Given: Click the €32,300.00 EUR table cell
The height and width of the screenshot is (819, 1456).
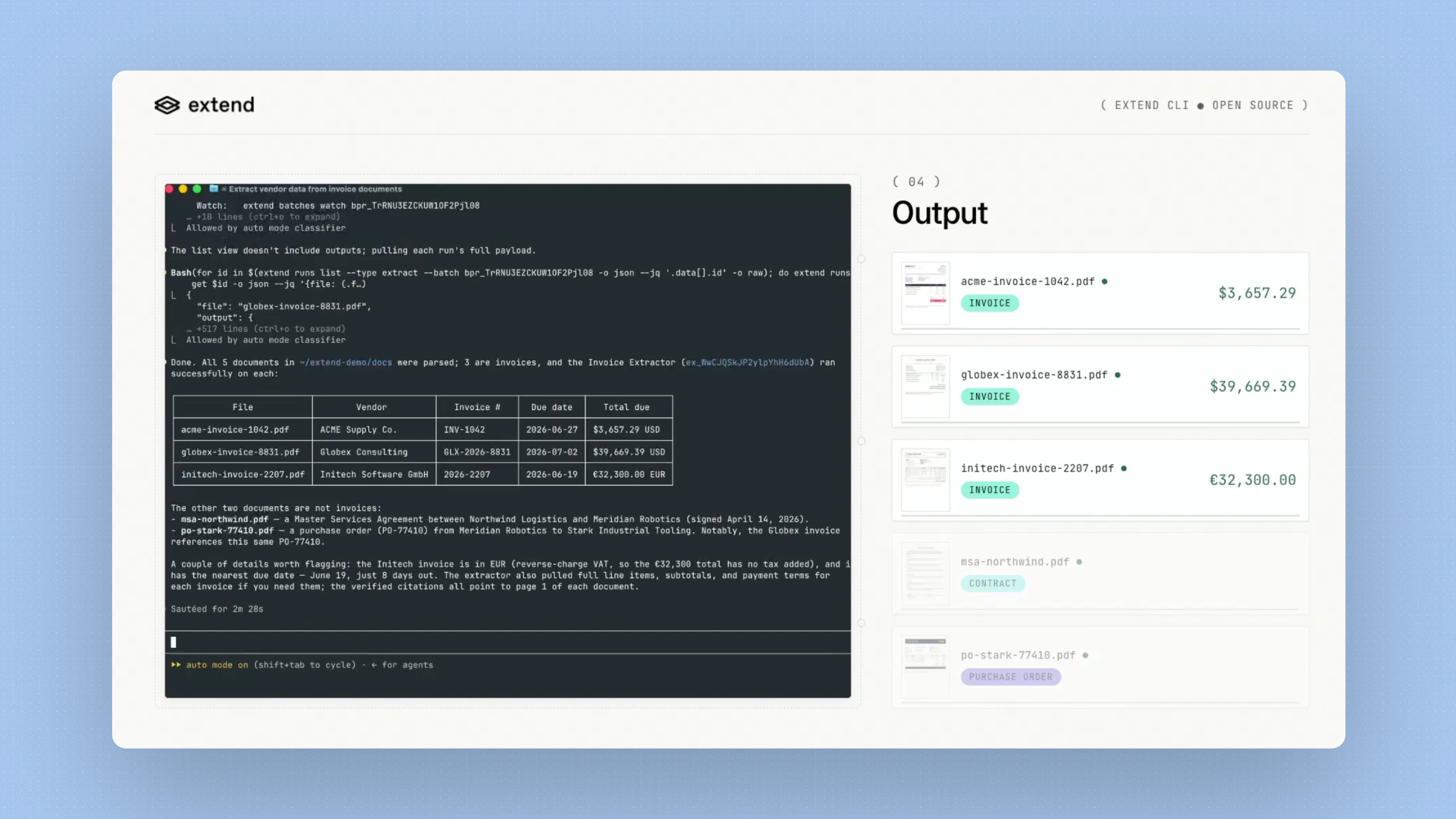Looking at the screenshot, I should click(629, 474).
